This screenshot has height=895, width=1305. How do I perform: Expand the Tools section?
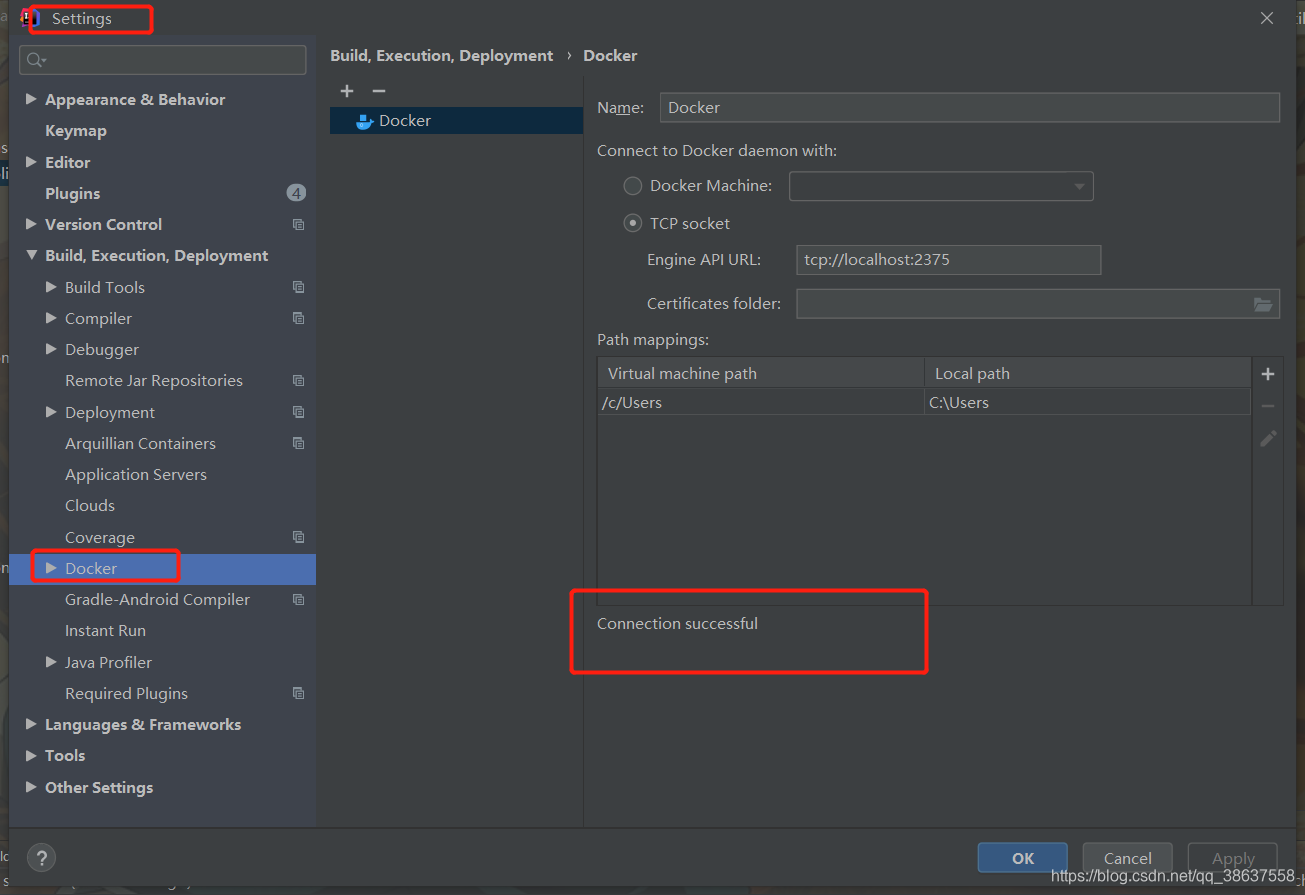(x=31, y=756)
